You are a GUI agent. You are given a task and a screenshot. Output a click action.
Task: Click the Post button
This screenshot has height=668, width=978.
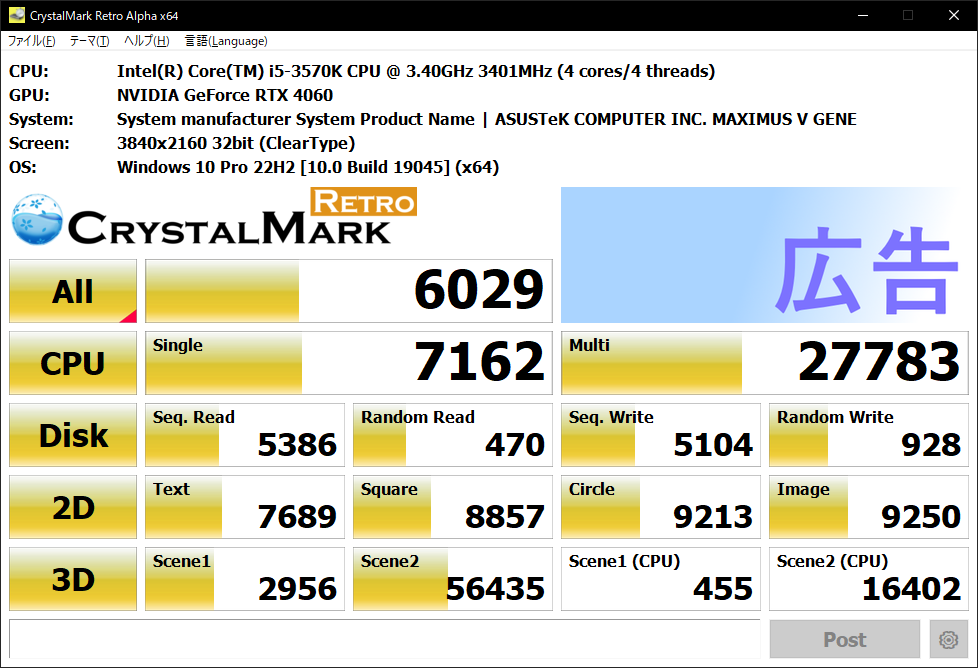(845, 639)
